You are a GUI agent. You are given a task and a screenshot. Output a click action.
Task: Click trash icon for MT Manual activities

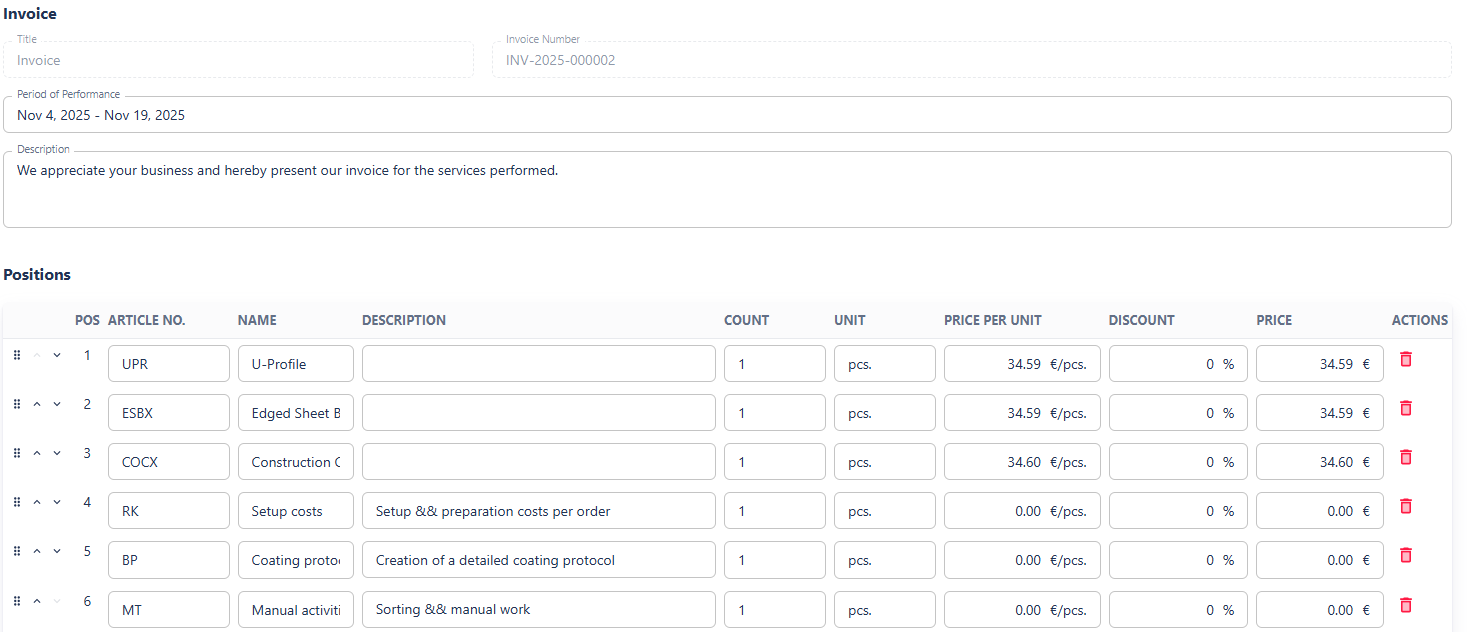1405,604
